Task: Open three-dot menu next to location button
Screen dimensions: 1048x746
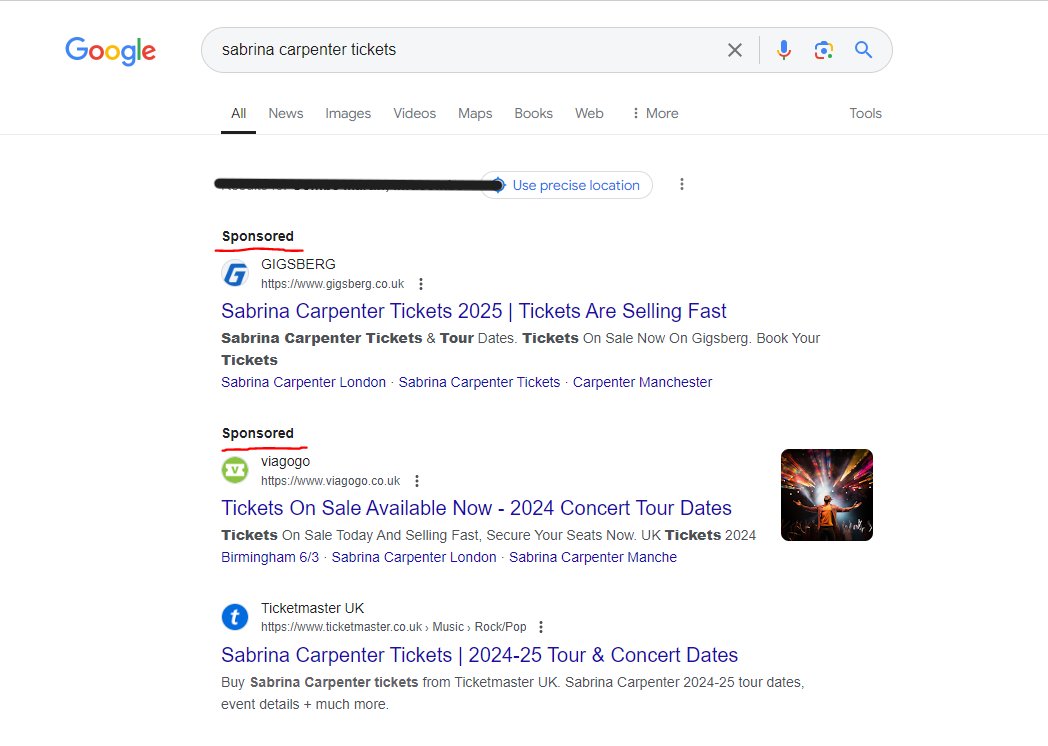Action: click(682, 184)
